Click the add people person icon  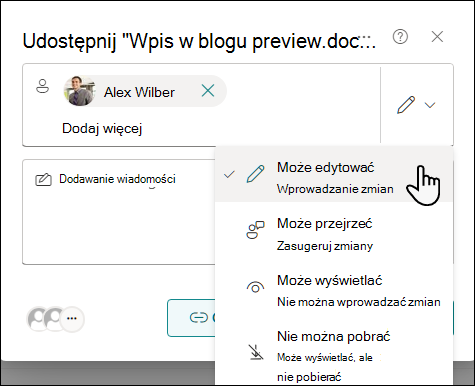pyautogui.click(x=43, y=86)
